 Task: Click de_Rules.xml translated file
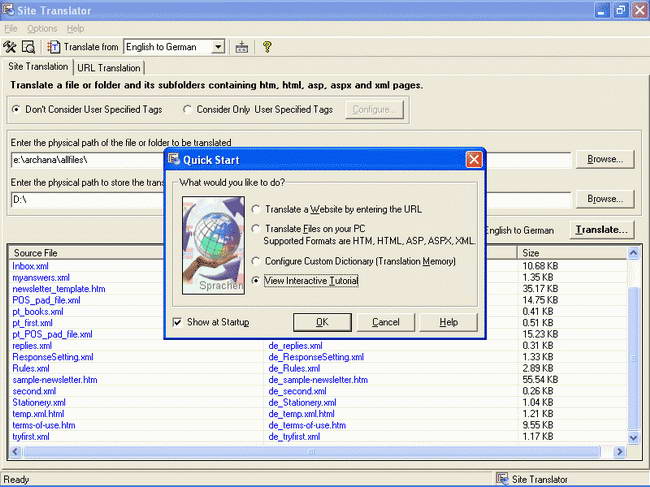294,368
